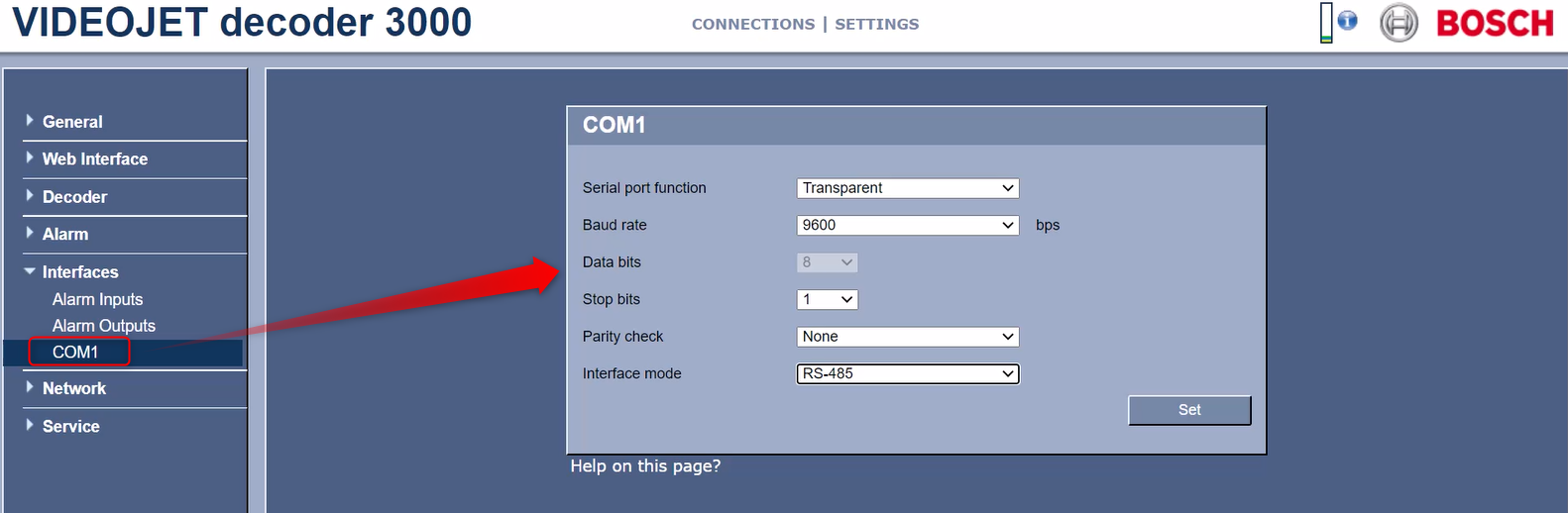Expand the General menu section
The image size is (1568, 513).
[72, 122]
